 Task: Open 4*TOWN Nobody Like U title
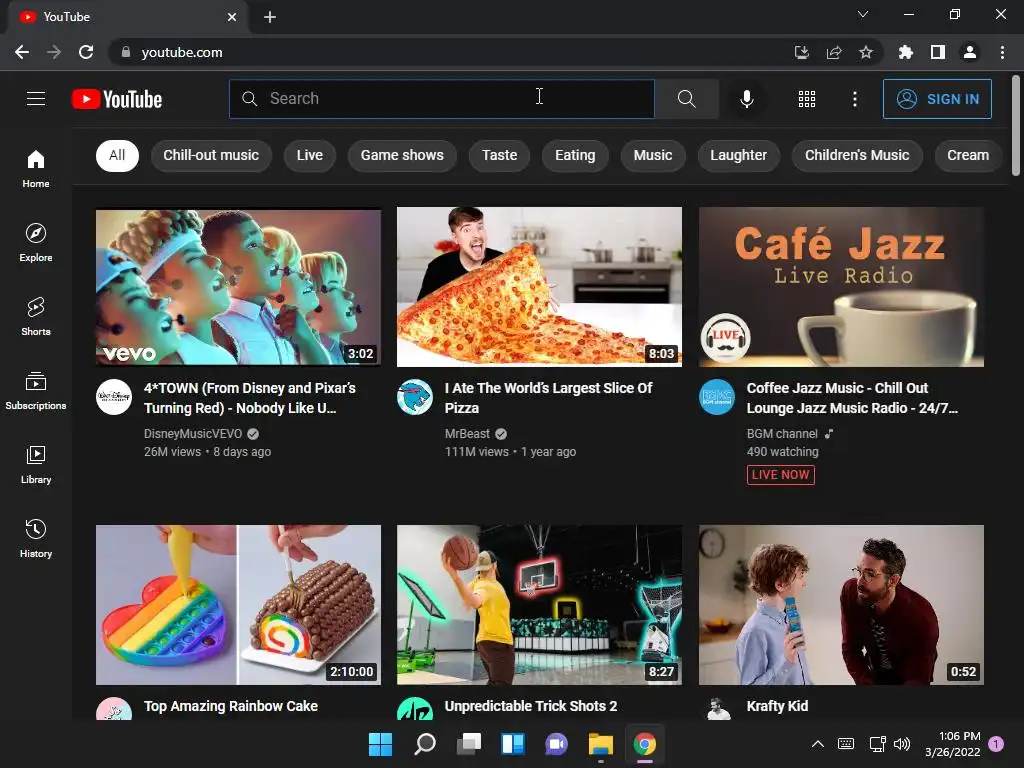pos(250,398)
